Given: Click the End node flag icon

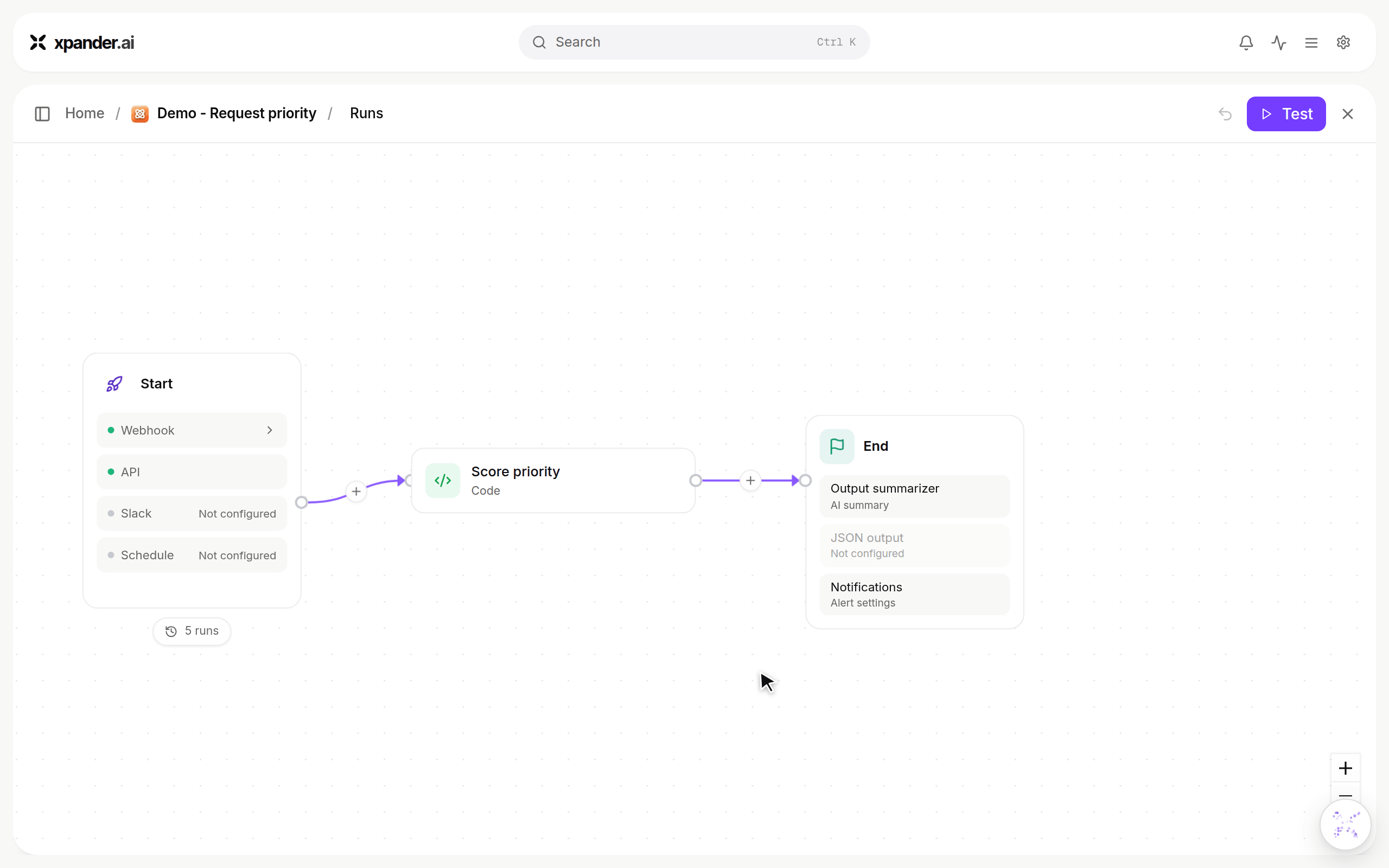Looking at the screenshot, I should click(837, 446).
